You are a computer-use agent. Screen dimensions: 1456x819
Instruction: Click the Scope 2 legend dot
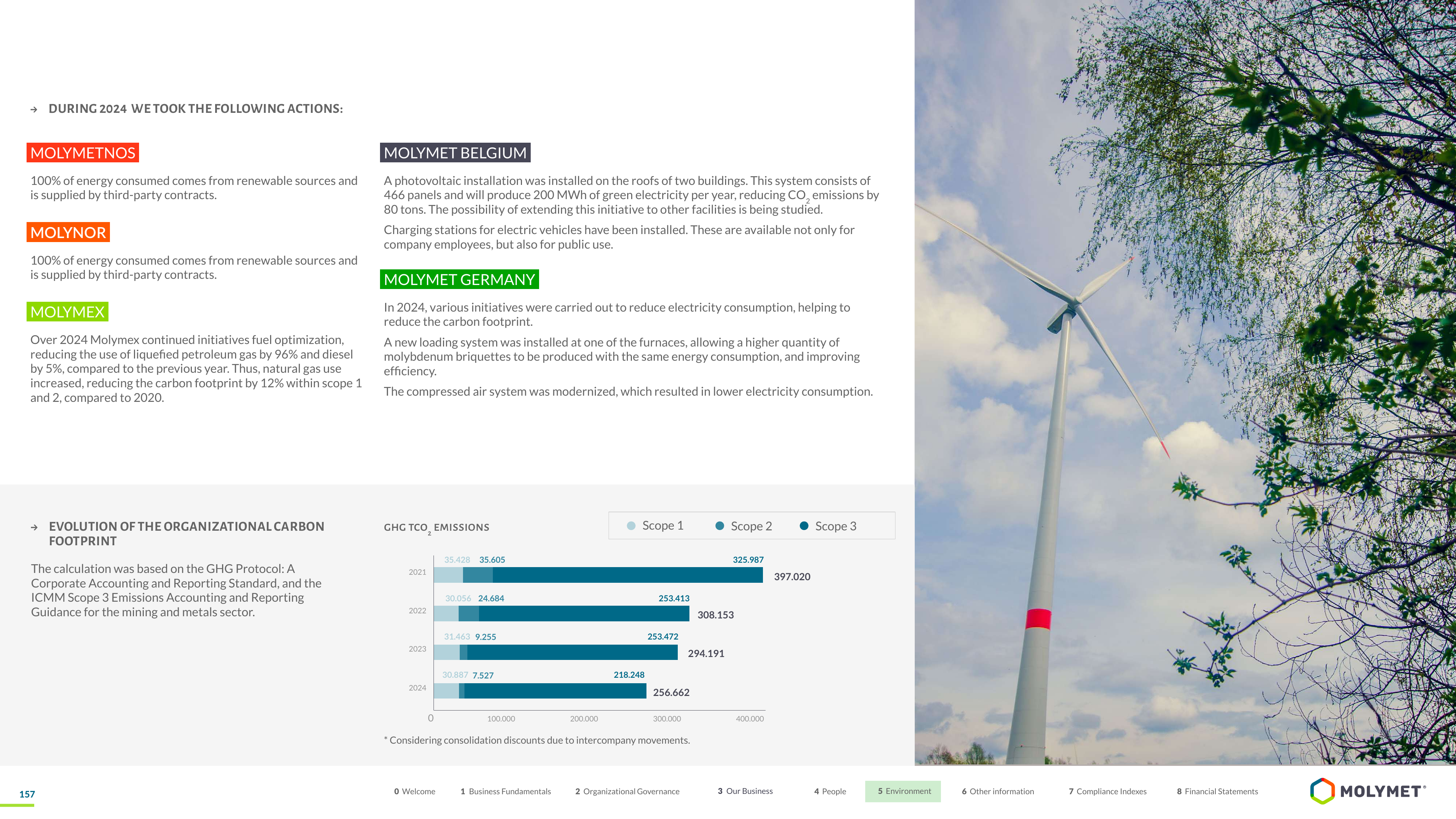click(x=720, y=526)
